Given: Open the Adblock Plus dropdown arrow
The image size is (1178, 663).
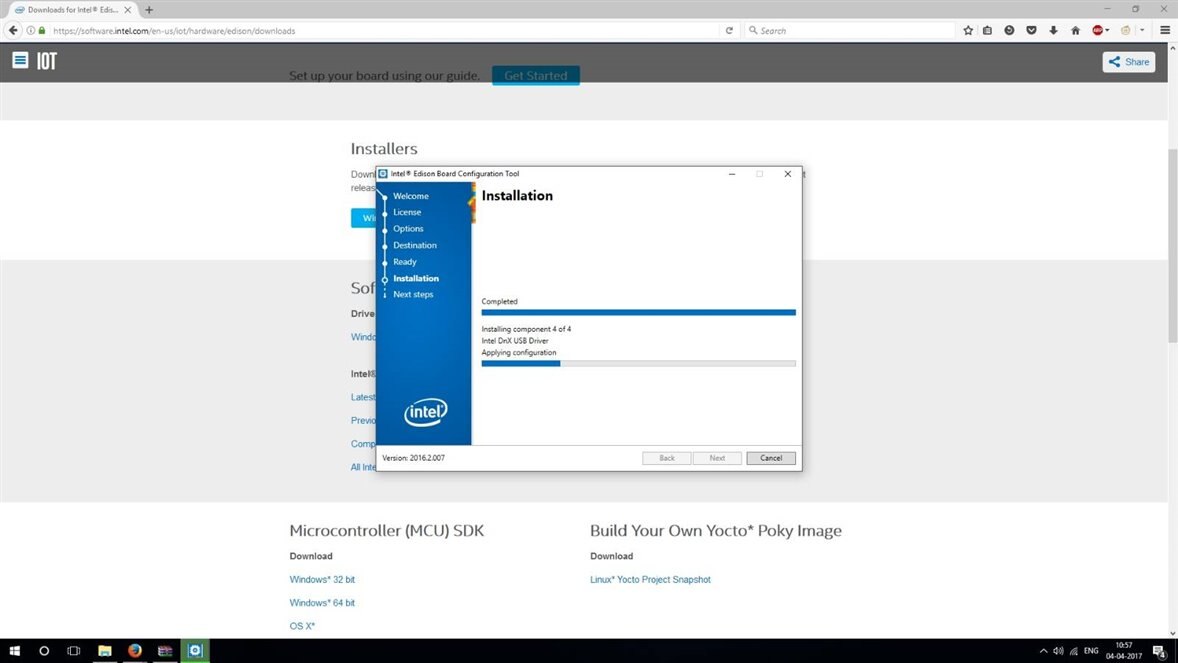Looking at the screenshot, I should [x=1107, y=31].
